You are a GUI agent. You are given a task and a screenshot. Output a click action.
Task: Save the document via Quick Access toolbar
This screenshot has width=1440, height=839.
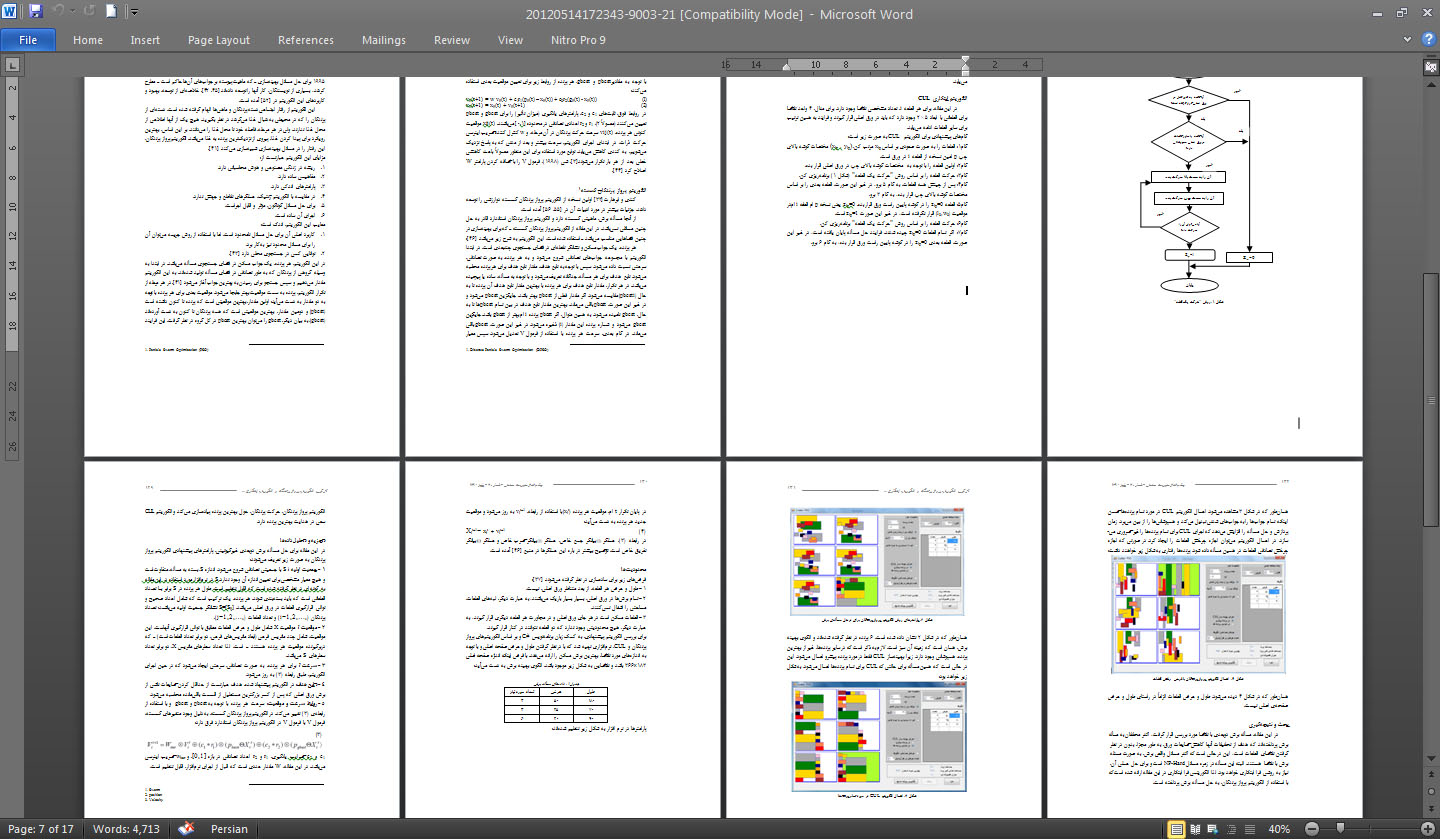[34, 10]
